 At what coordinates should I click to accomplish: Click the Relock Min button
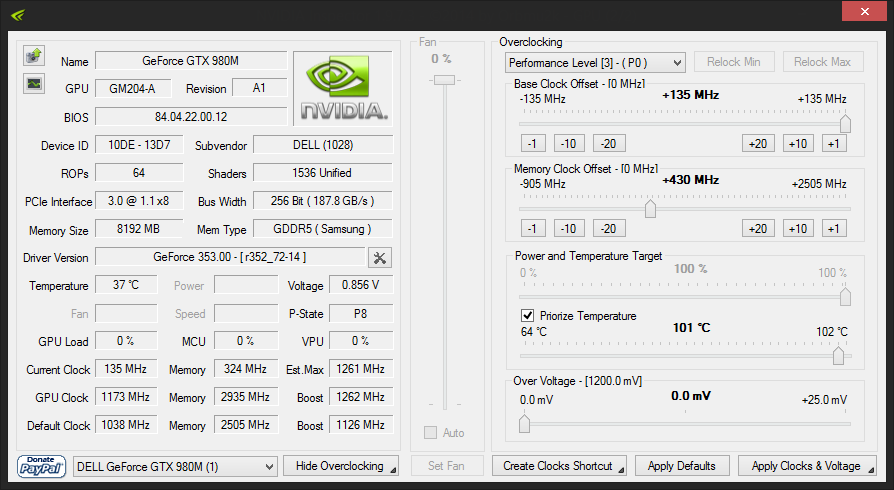(734, 62)
